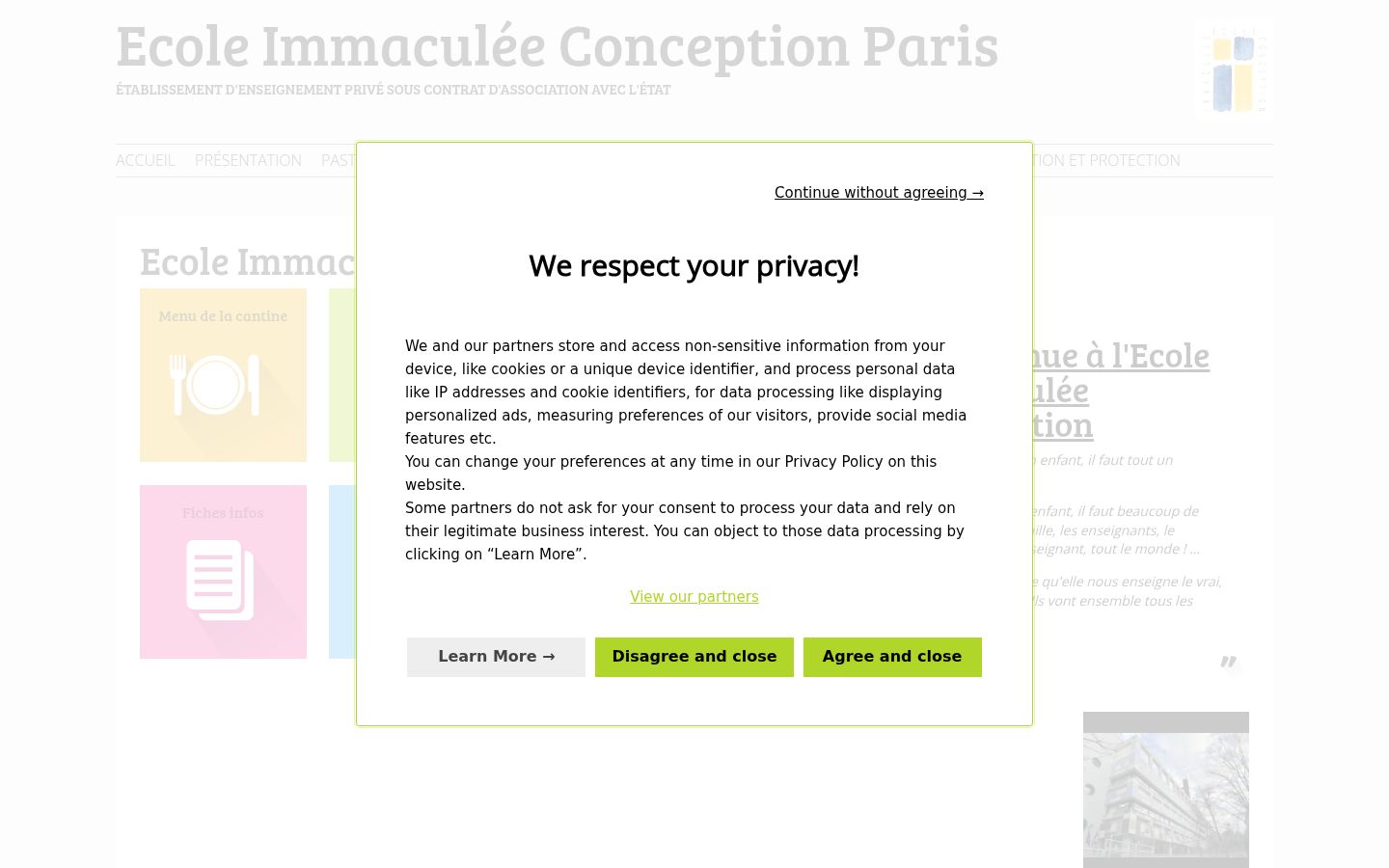Click Agree and close button
Screen dimensions: 1389x868
892,657
